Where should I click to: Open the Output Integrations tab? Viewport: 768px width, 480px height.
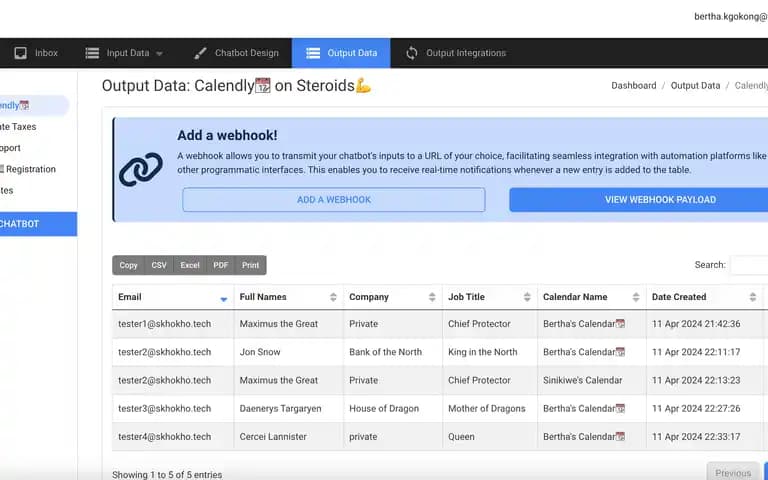coord(456,53)
